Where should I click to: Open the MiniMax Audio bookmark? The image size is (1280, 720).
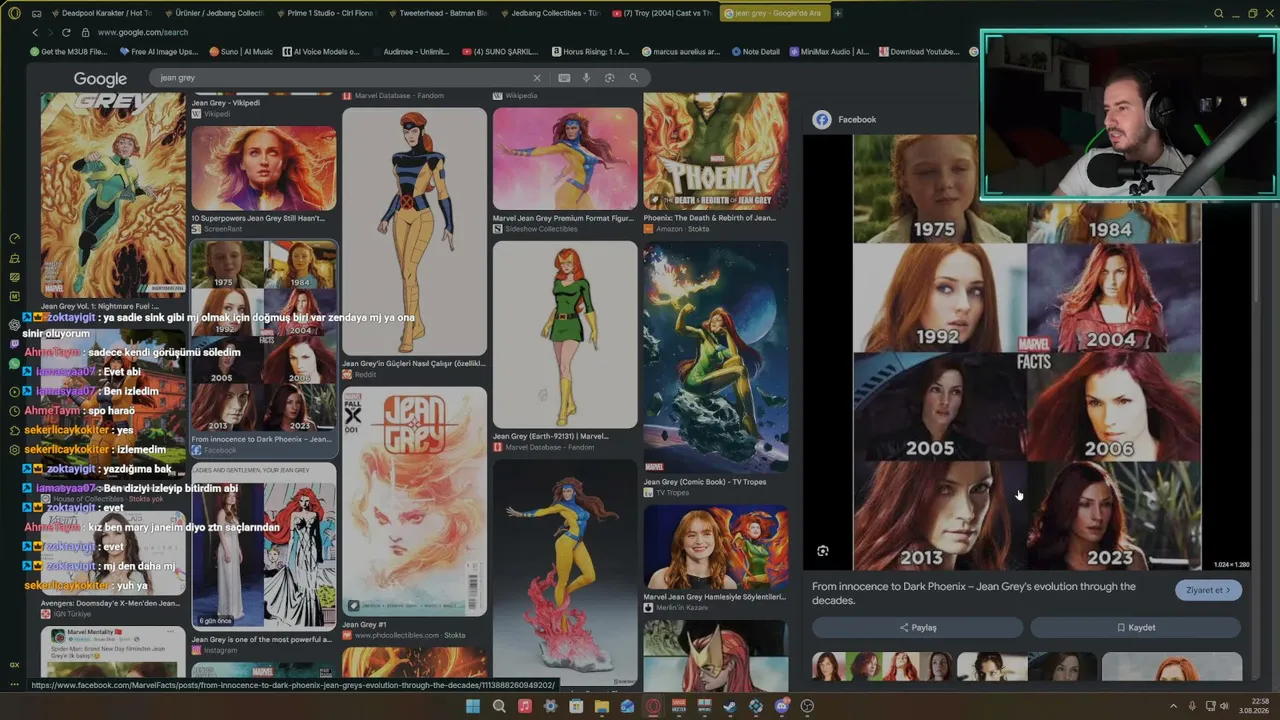[829, 52]
